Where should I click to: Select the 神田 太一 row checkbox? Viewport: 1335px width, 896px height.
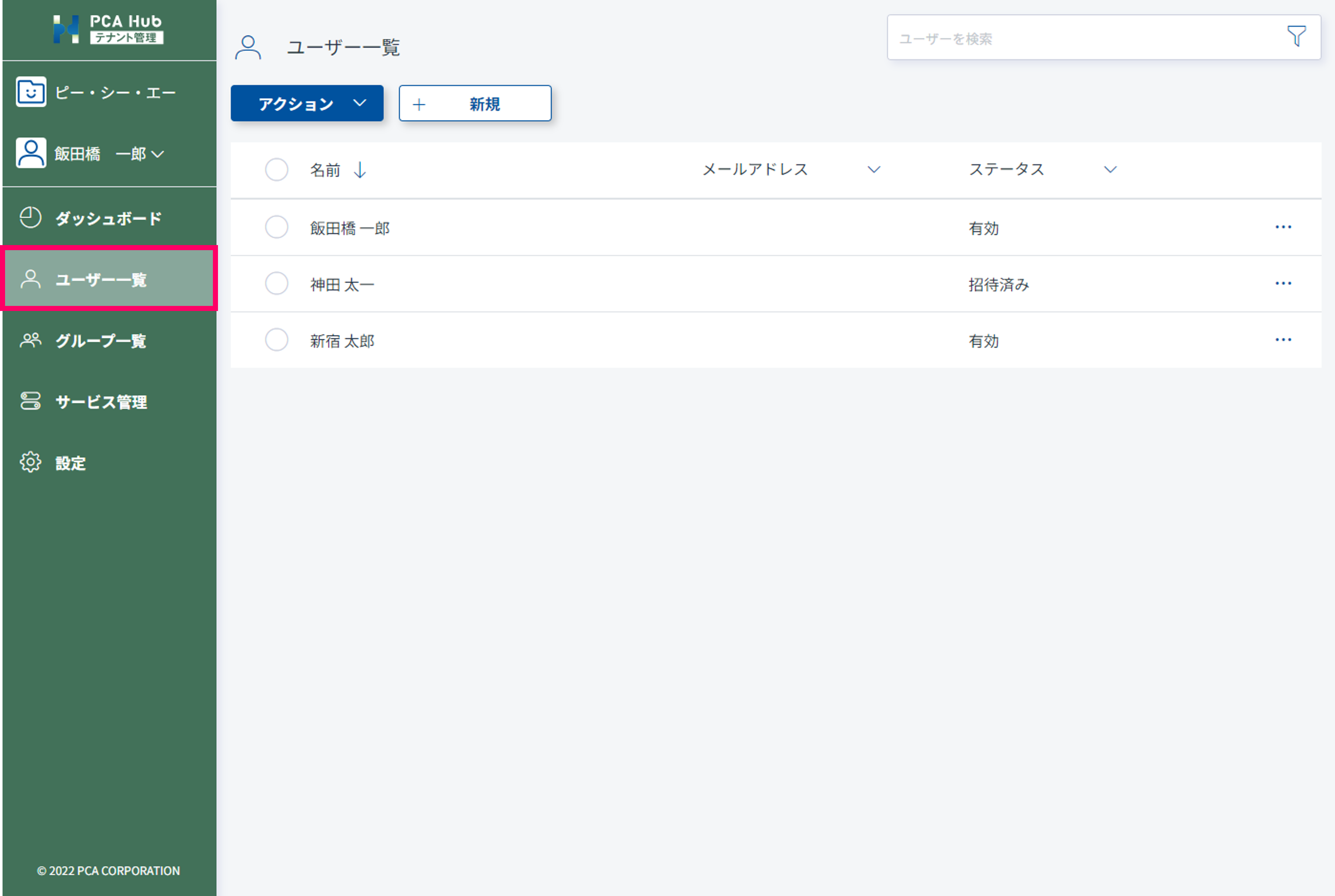point(277,283)
